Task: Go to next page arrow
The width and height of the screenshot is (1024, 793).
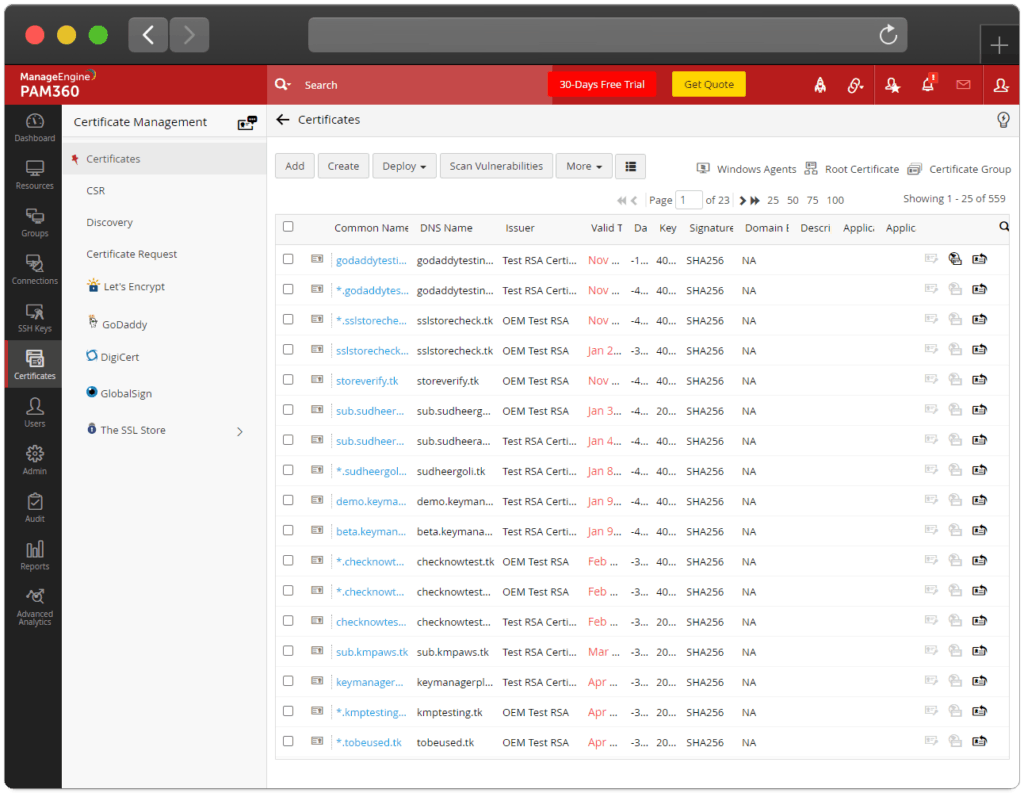Action: pos(742,201)
